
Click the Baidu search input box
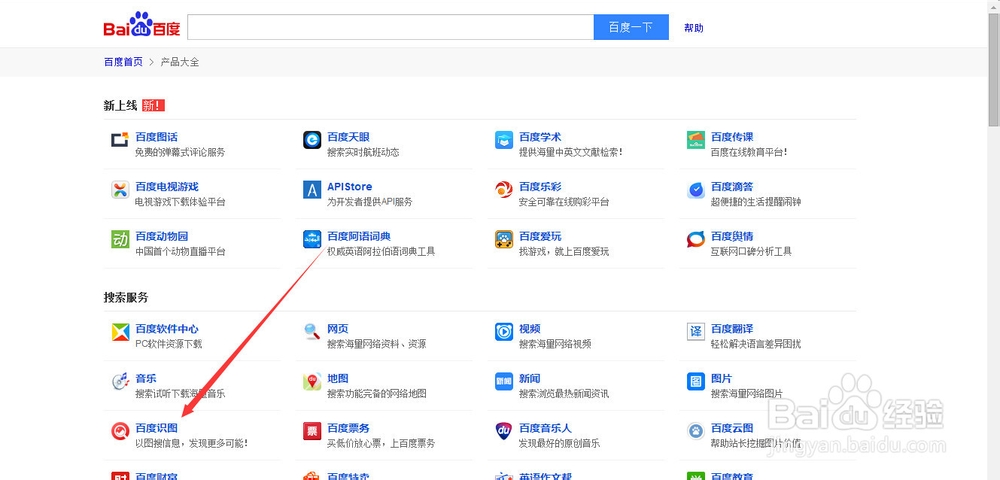[390, 27]
